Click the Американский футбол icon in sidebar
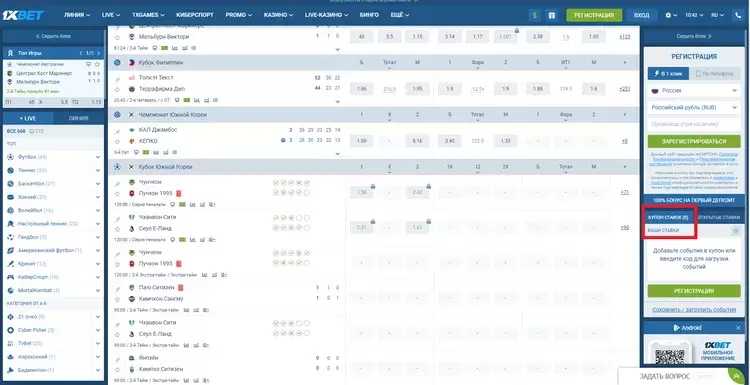The height and width of the screenshot is (385, 750). (x=11, y=250)
